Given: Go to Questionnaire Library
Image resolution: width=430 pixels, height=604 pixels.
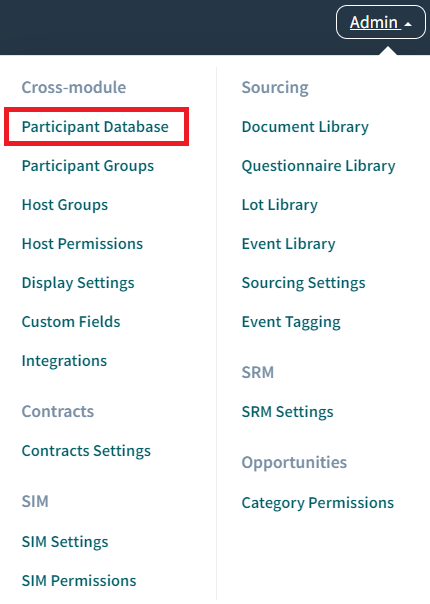Looking at the screenshot, I should 319,166.
